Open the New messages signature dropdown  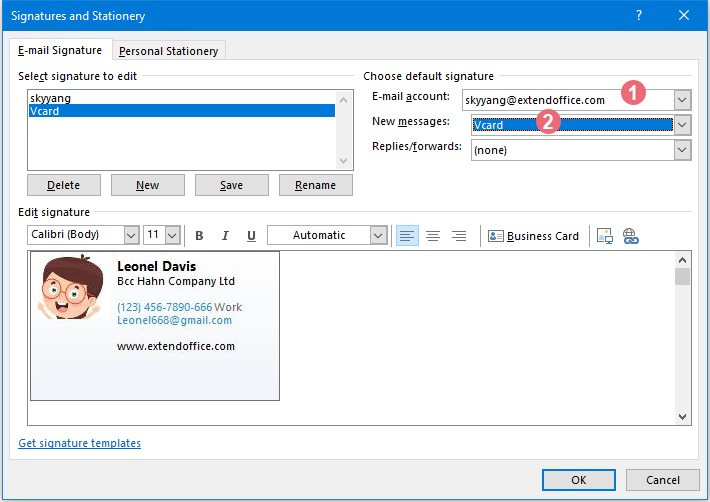(x=682, y=125)
